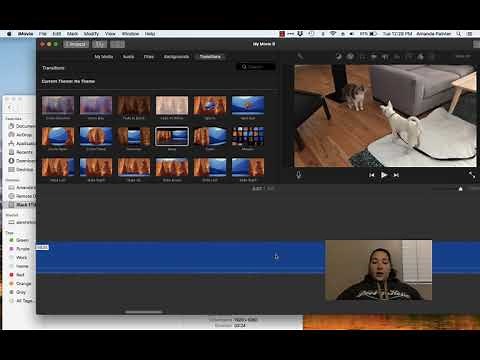Click the Finder window back arrow
The width and height of the screenshot is (480, 360).
click(x=10, y=107)
